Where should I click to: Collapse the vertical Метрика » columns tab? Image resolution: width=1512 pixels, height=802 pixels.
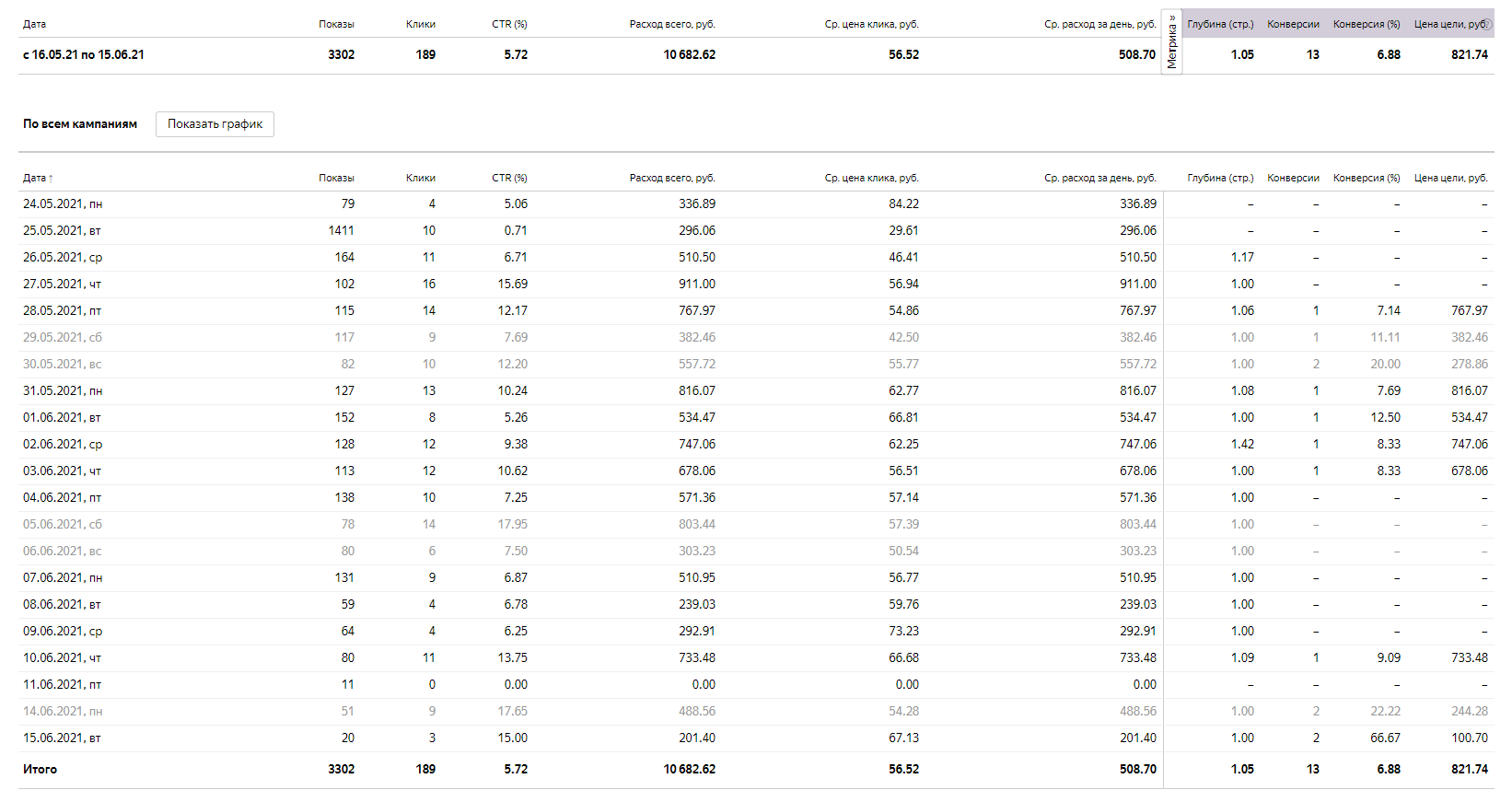[x=1171, y=42]
